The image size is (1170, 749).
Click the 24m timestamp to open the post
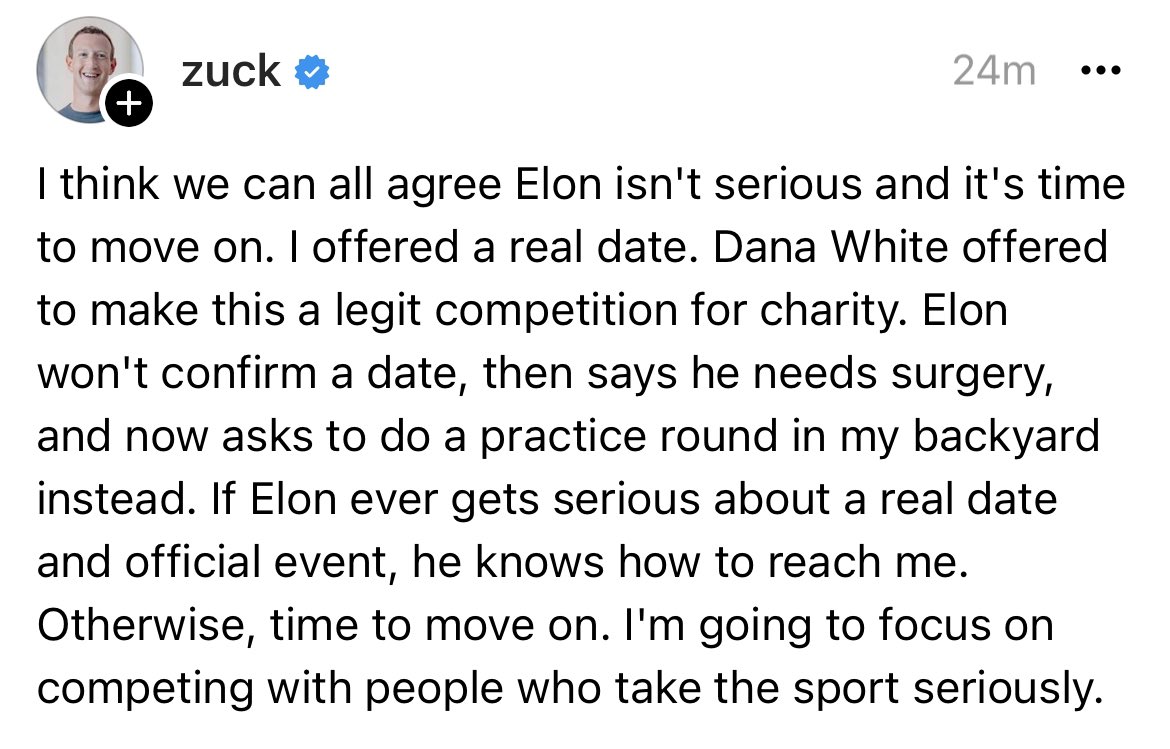(x=995, y=69)
